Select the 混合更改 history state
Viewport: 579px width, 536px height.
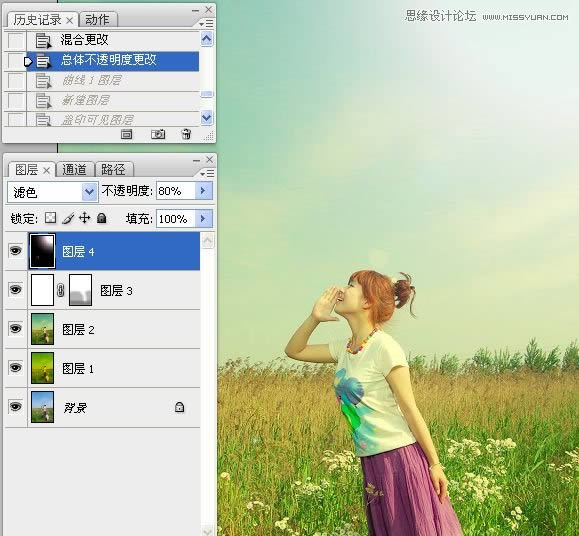click(x=102, y=40)
